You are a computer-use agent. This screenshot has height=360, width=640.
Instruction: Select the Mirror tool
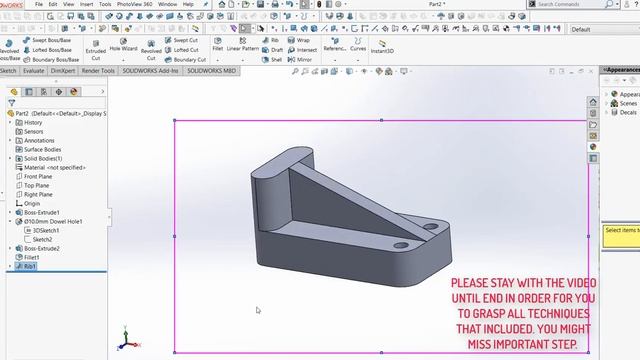point(300,60)
